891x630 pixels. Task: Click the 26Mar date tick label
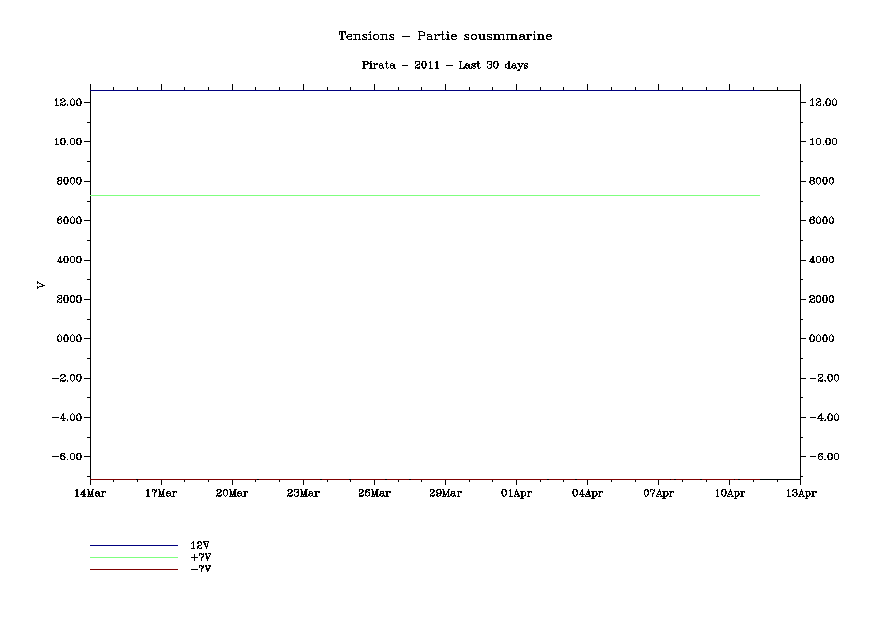click(374, 493)
